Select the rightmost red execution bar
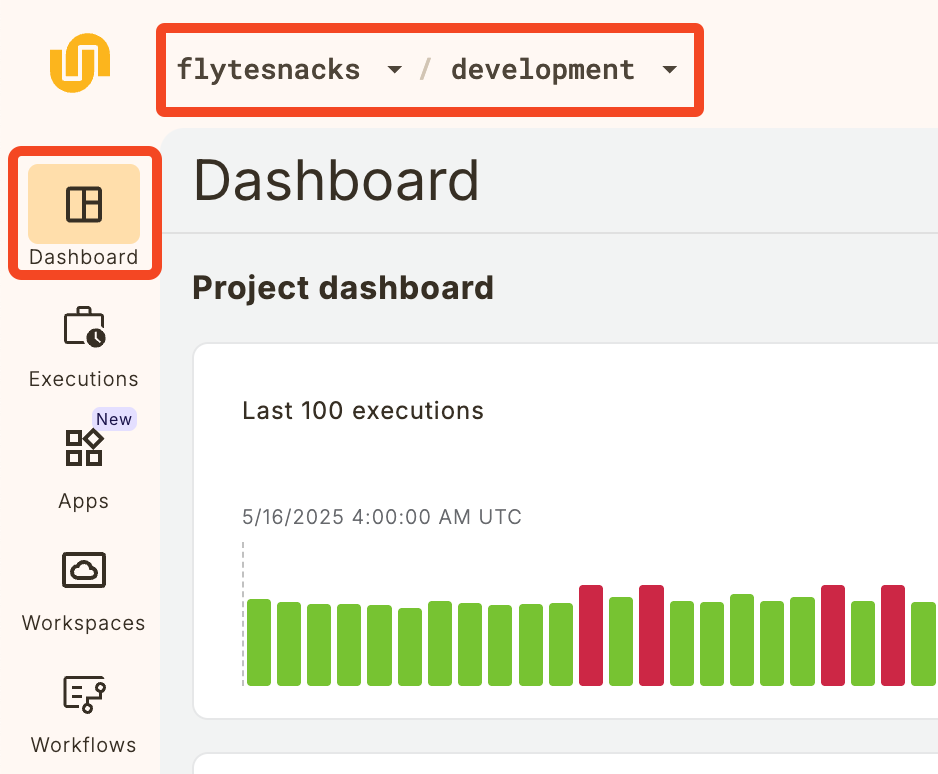The height and width of the screenshot is (774, 938). pos(893,635)
